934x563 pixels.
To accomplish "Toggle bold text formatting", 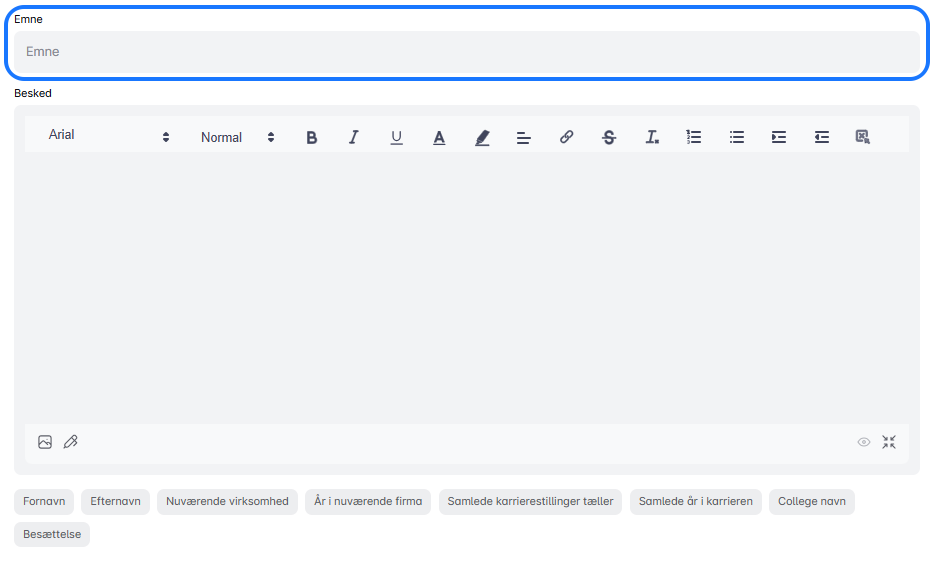I will coord(312,138).
